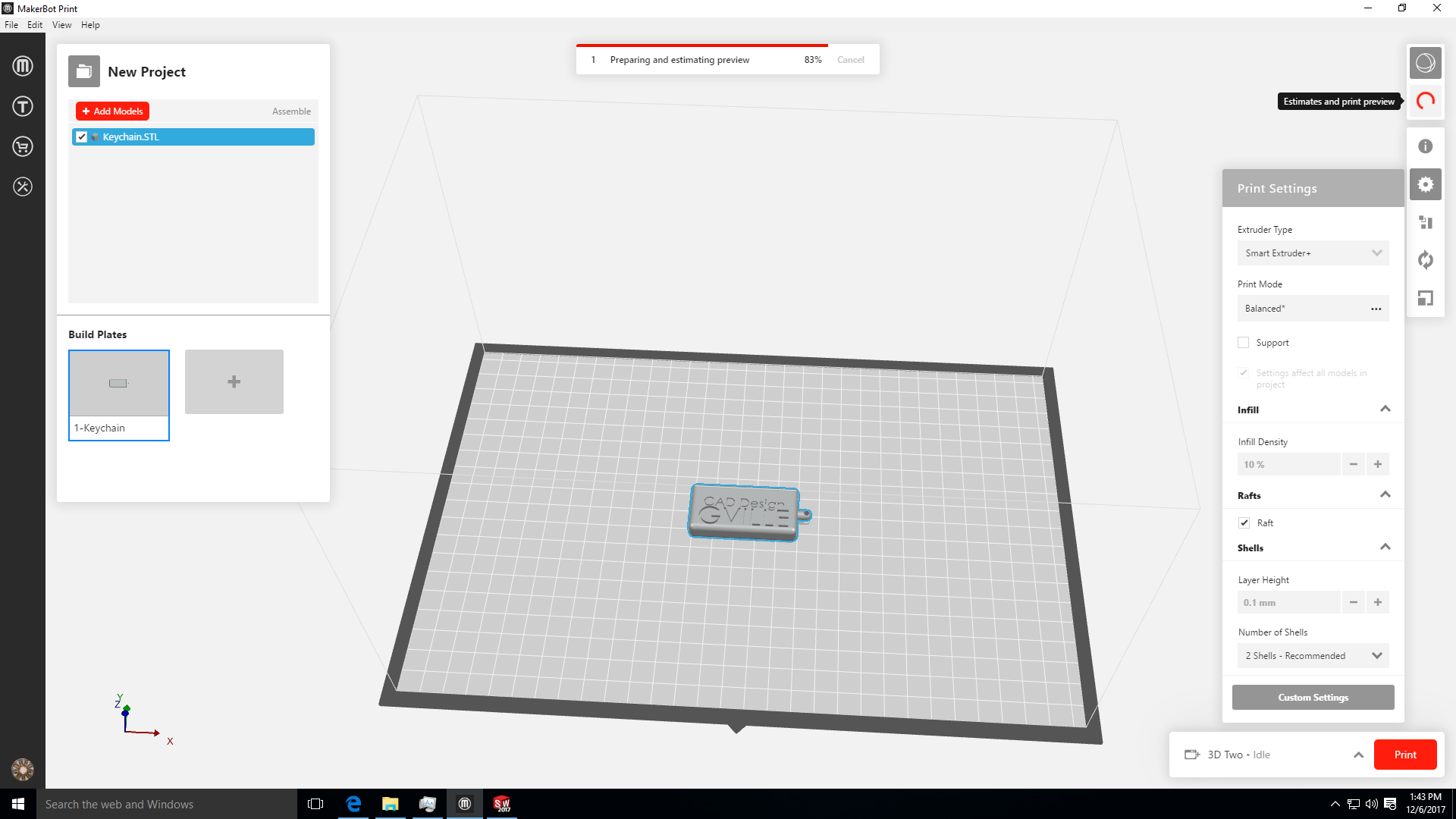Open the Print Settings gear panel
This screenshot has width=1456, height=819.
[1426, 184]
